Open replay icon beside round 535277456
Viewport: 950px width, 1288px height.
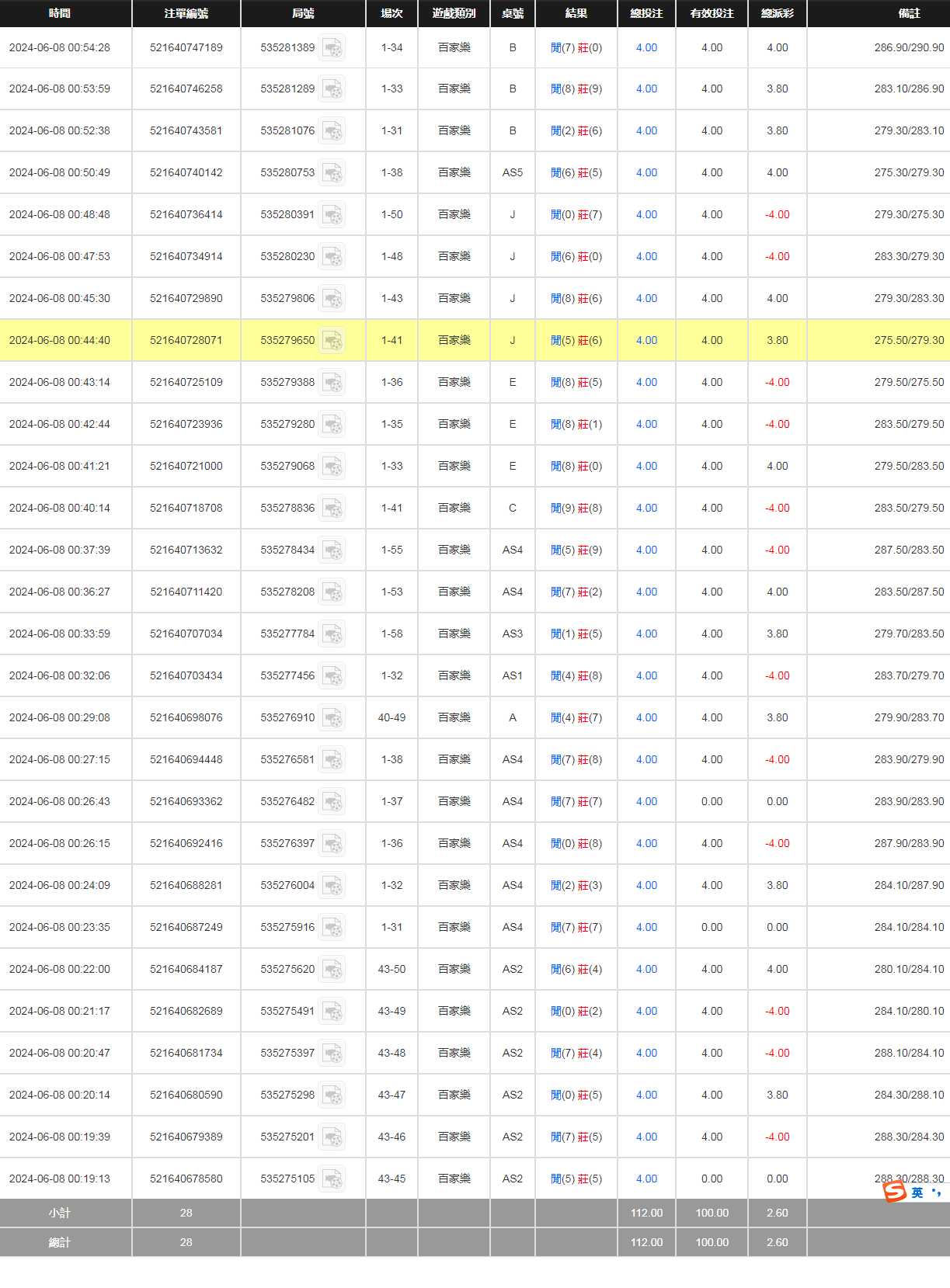point(332,676)
